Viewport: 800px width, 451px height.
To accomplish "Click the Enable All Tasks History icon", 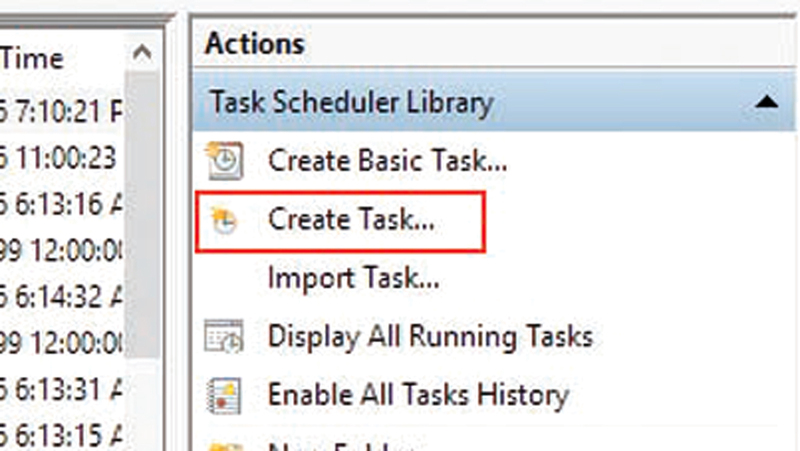I will click(222, 394).
